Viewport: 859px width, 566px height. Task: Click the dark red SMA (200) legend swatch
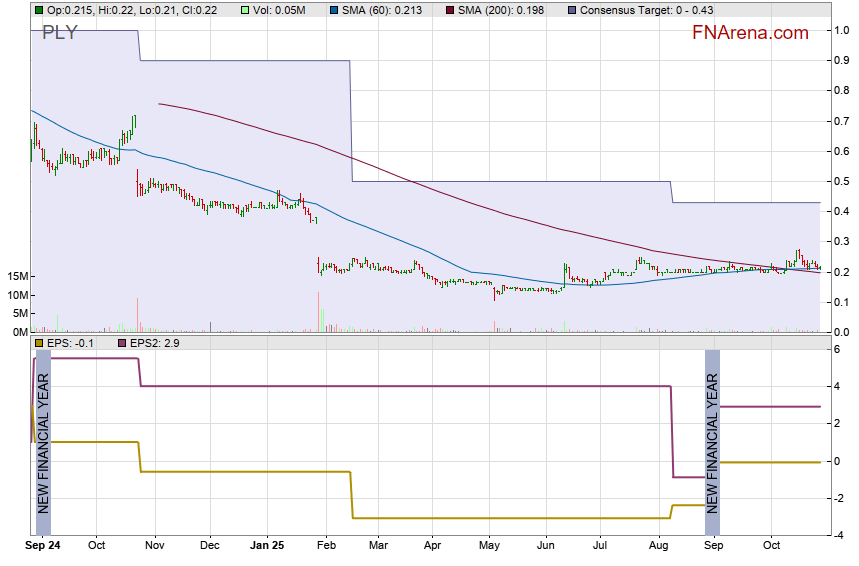click(x=450, y=10)
